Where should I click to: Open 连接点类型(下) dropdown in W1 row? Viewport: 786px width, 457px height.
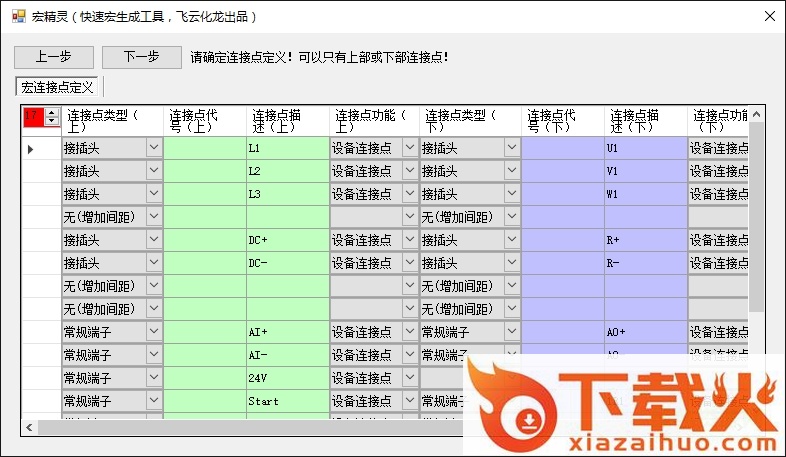512,194
